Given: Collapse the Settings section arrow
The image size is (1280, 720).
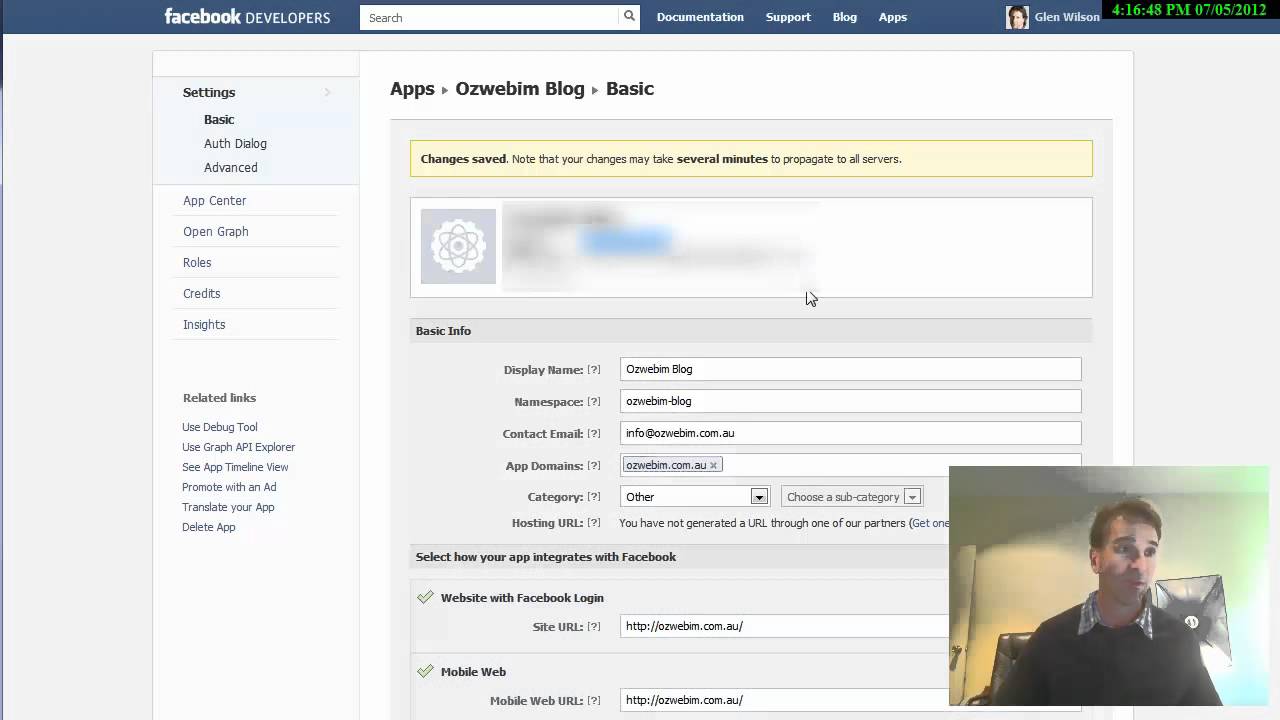Looking at the screenshot, I should (327, 92).
